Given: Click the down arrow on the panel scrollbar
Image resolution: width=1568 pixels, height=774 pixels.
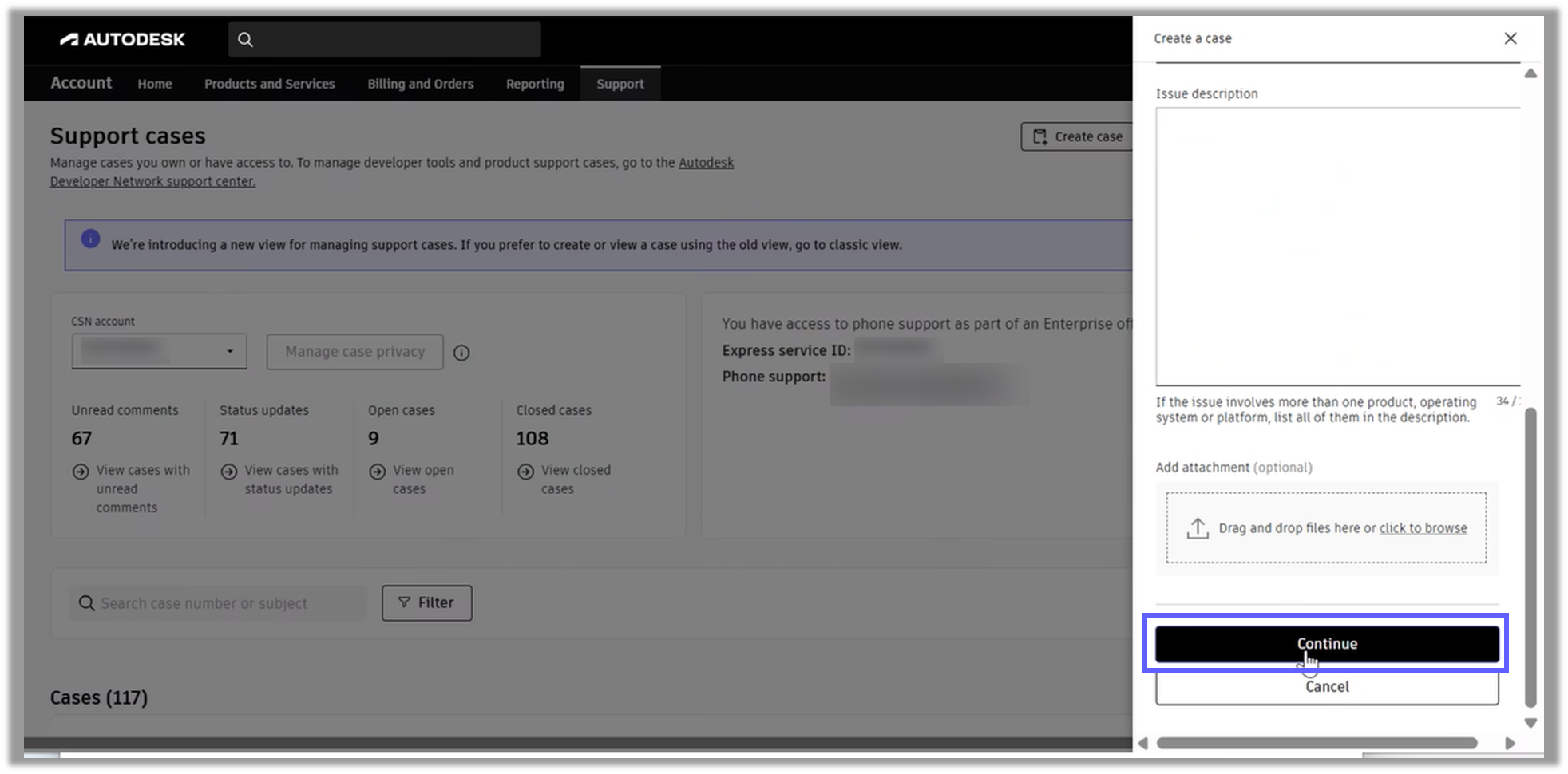Looking at the screenshot, I should [x=1530, y=722].
